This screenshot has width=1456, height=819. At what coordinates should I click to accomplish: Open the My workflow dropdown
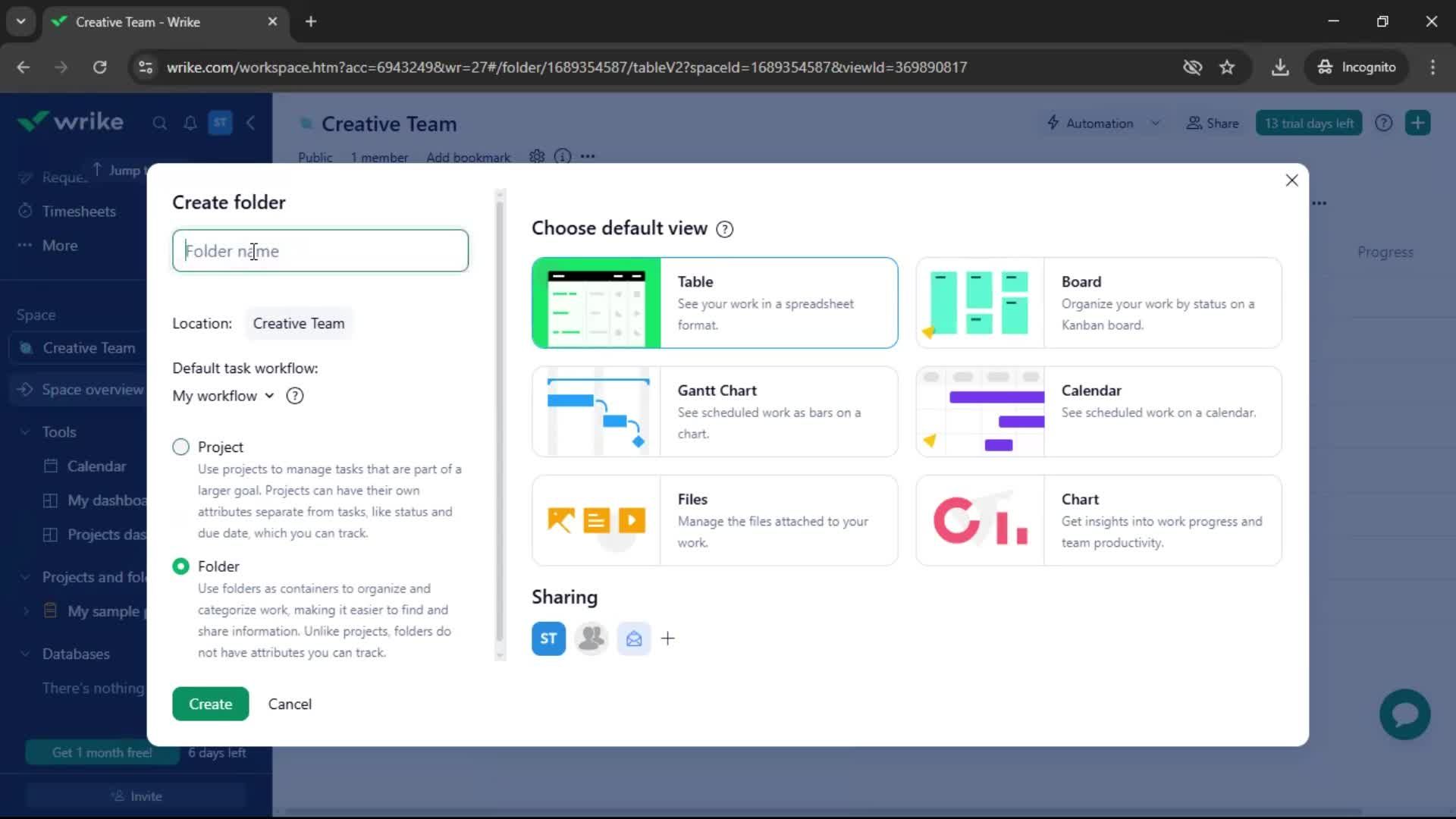click(x=223, y=396)
